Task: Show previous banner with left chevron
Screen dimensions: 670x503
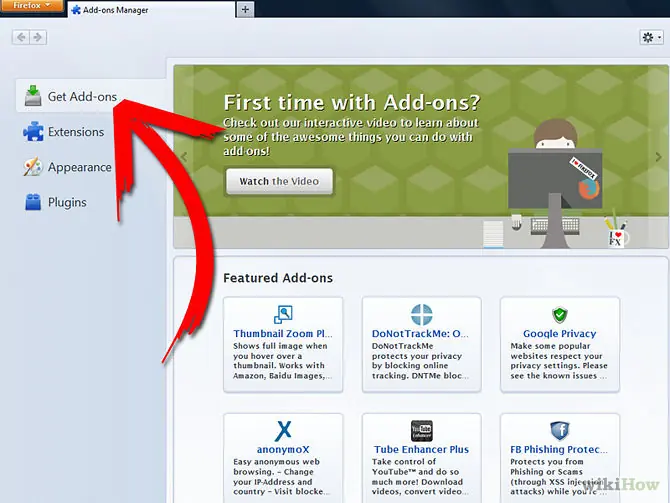Action: (184, 157)
